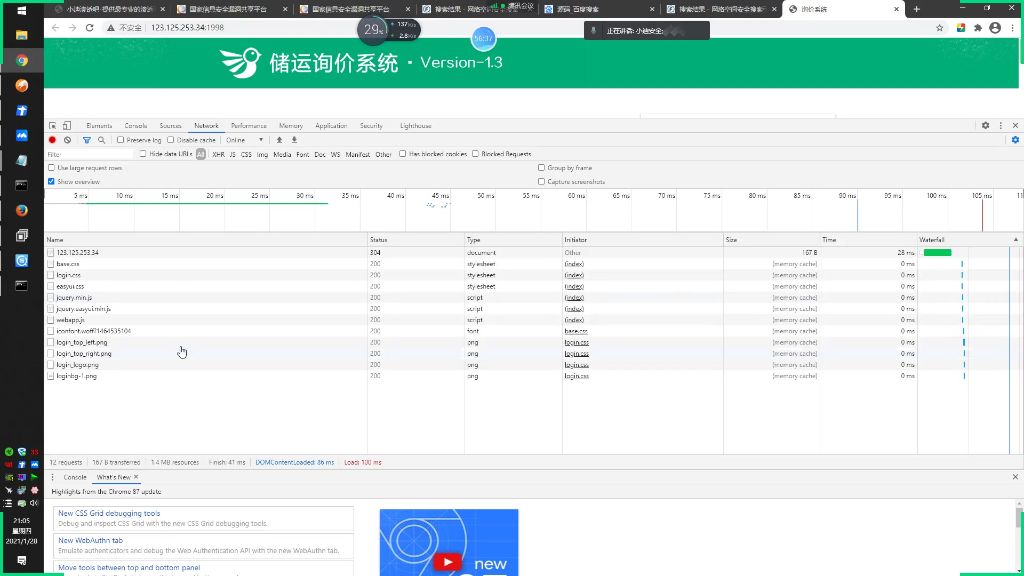Click the Windows Start button

(22, 10)
